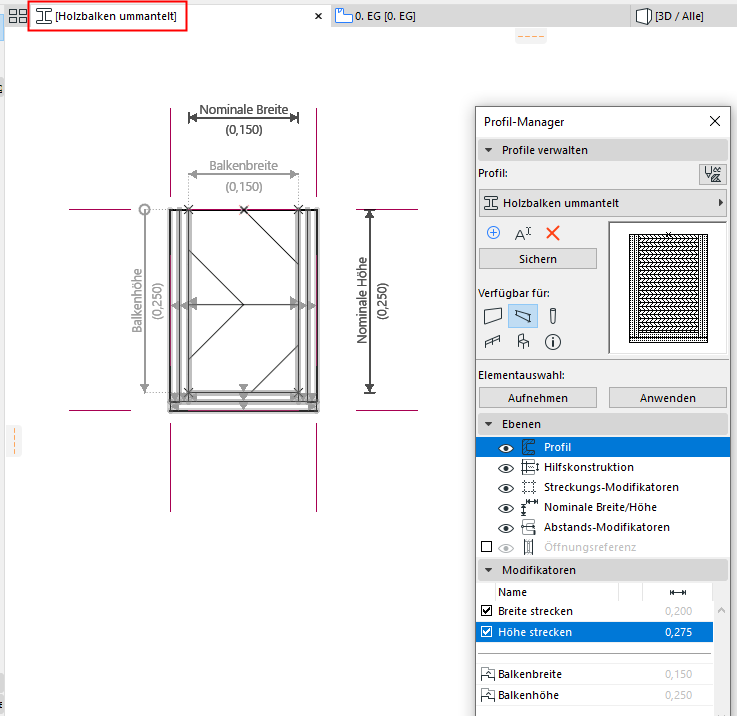The width and height of the screenshot is (737, 716).
Task: Click the dimension arrows column header icon
Action: click(x=677, y=592)
